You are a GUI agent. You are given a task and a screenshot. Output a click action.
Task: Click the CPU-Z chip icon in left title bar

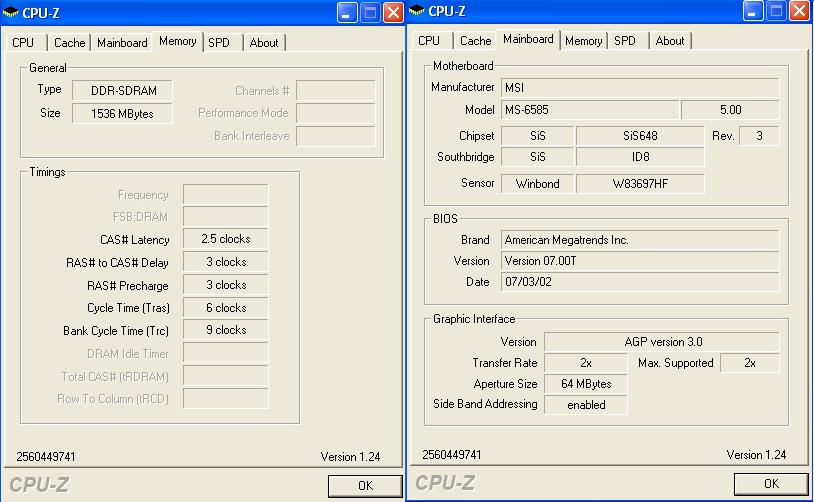point(10,12)
